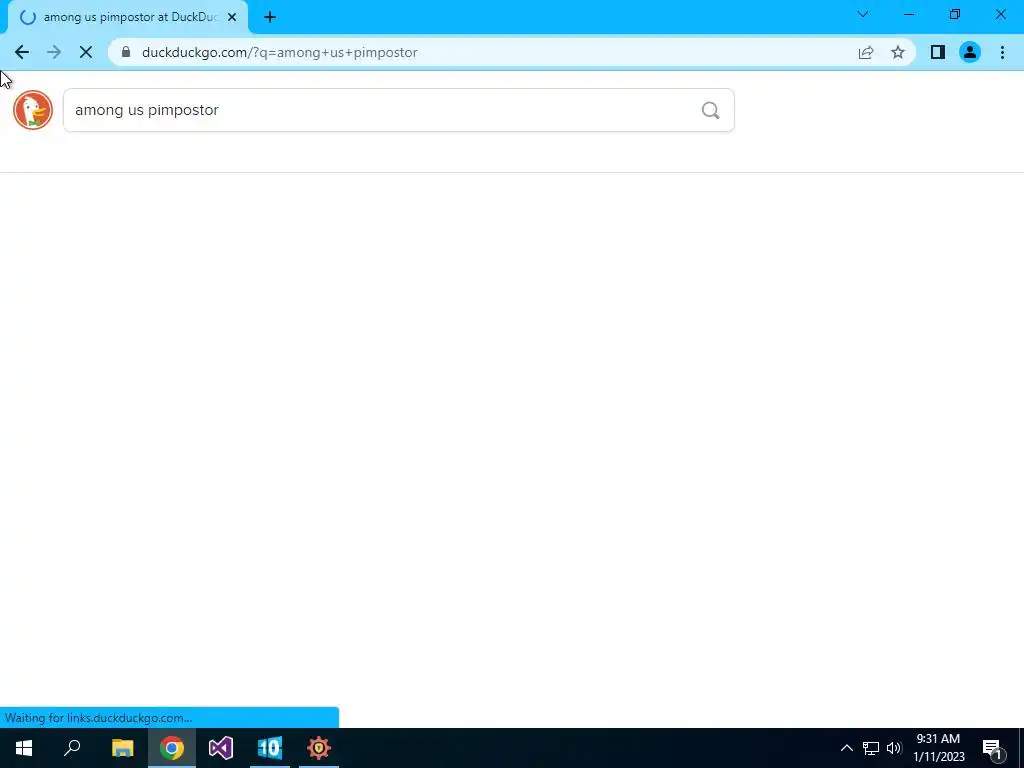This screenshot has height=768, width=1024.
Task: Show hidden system tray icons
Action: click(846, 748)
